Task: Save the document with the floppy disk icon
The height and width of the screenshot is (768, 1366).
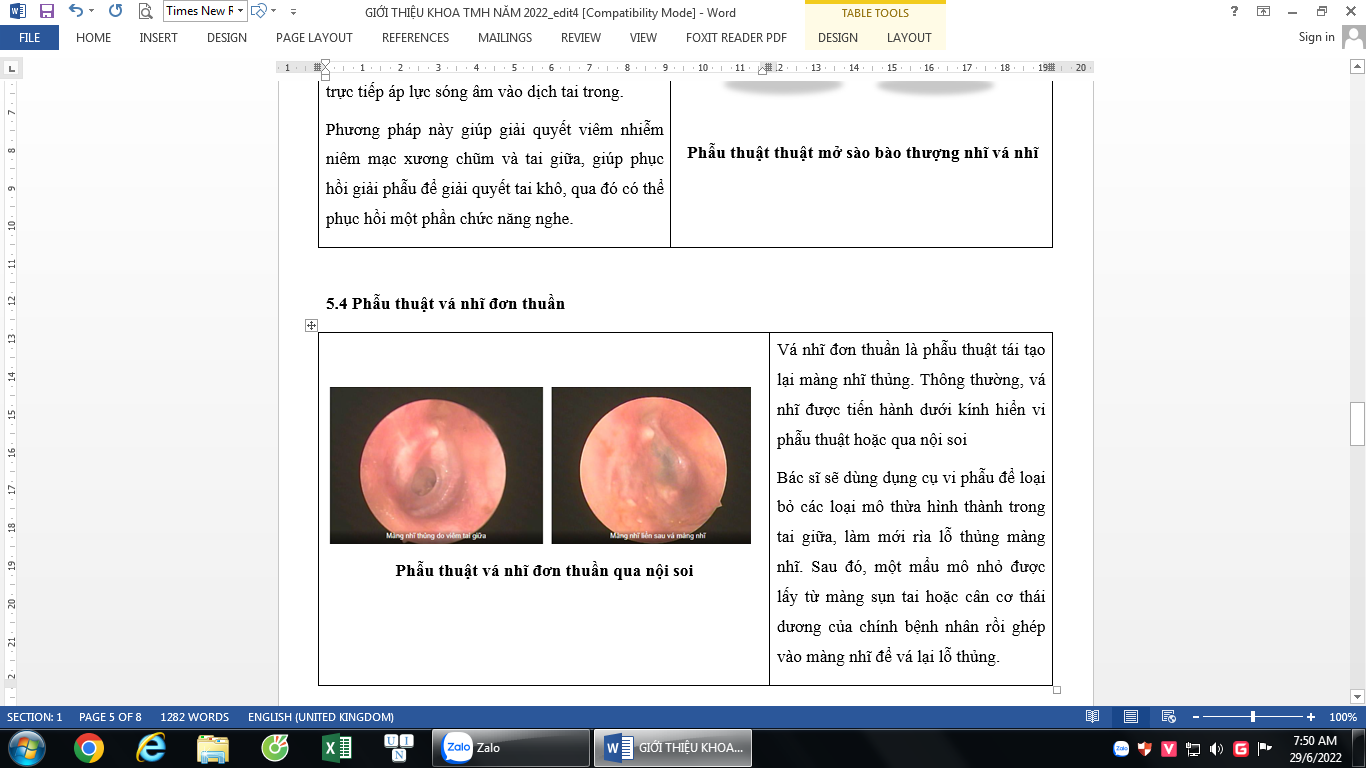Action: tap(46, 12)
